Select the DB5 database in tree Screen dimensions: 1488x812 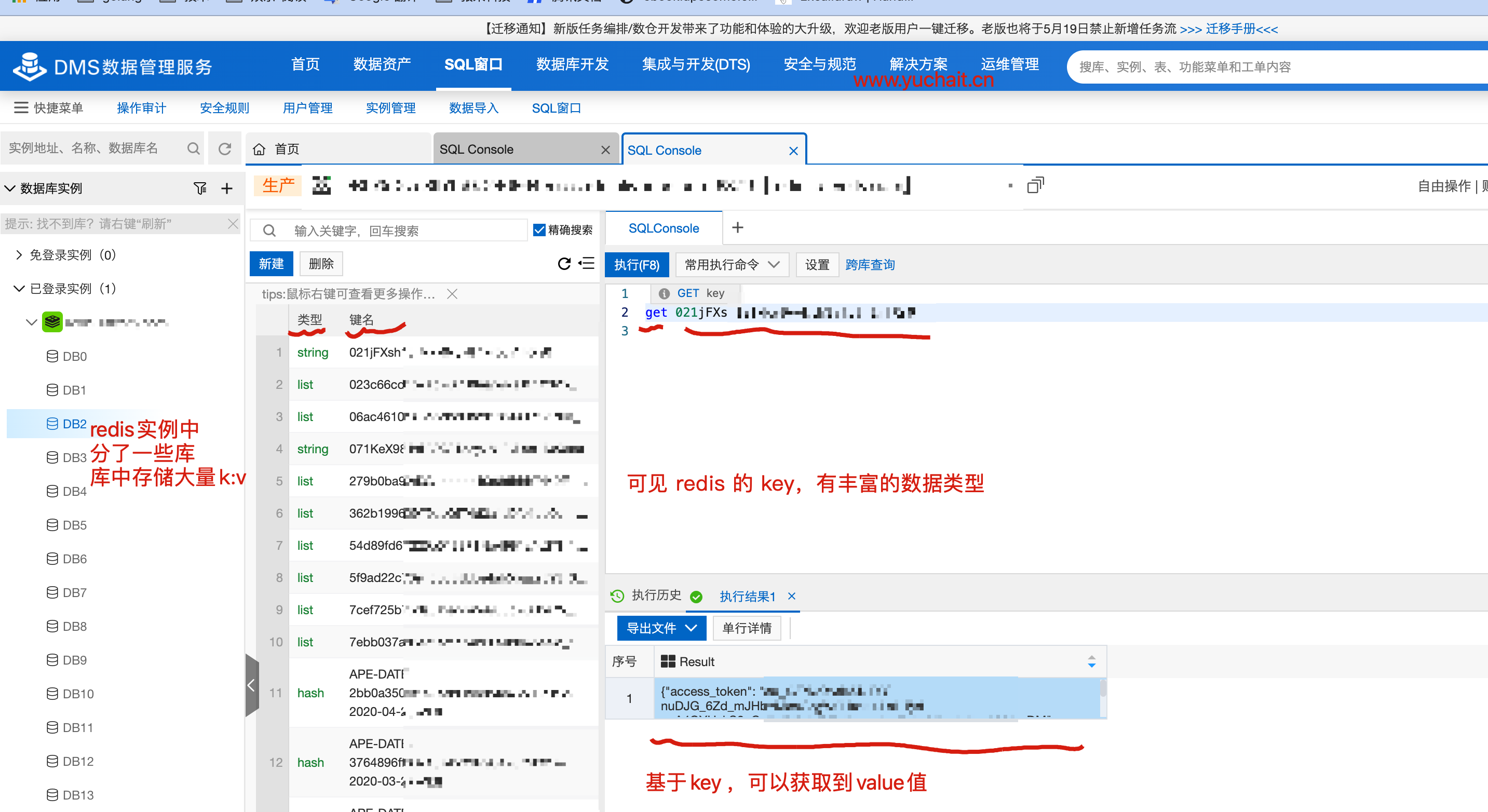(x=75, y=525)
